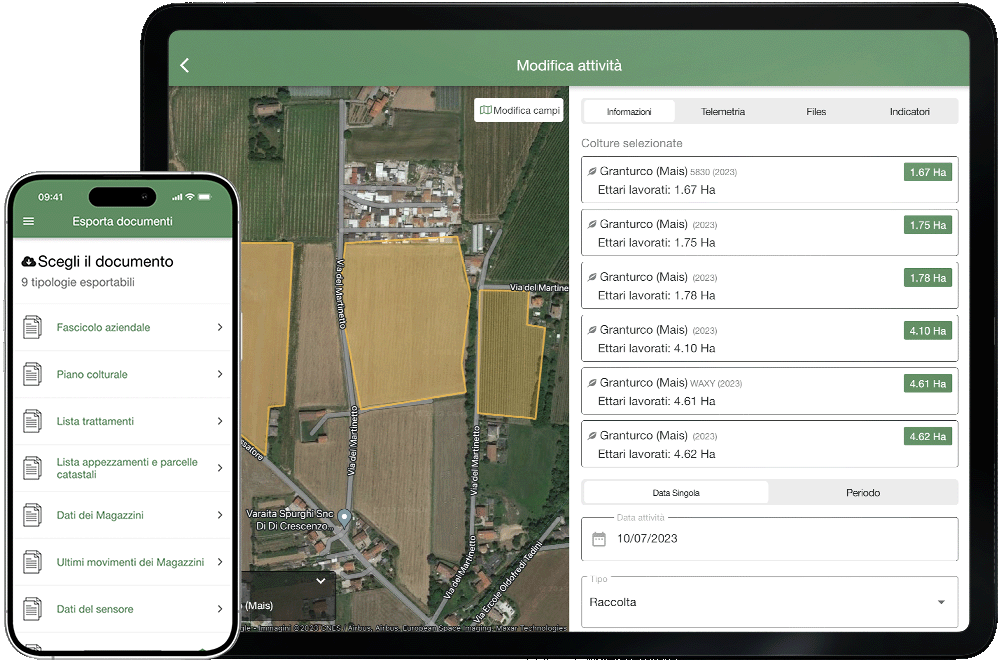Click the leaf icon of the 4.10 Ha Granturco
Viewport: 1000px width, 666px height.
[x=592, y=330]
